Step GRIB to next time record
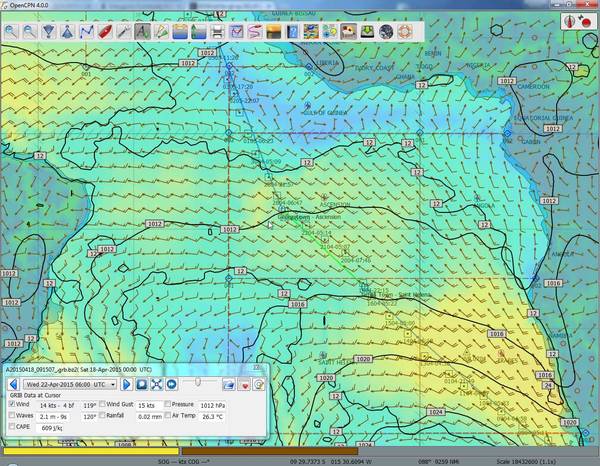Viewport: 600px width, 466px height. (x=126, y=384)
